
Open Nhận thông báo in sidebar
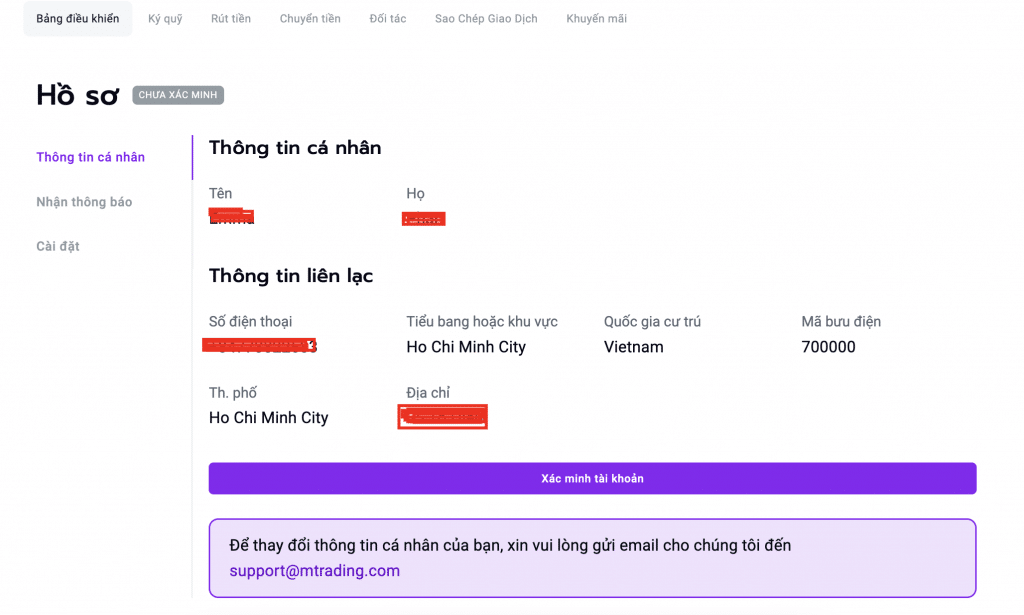tap(84, 202)
